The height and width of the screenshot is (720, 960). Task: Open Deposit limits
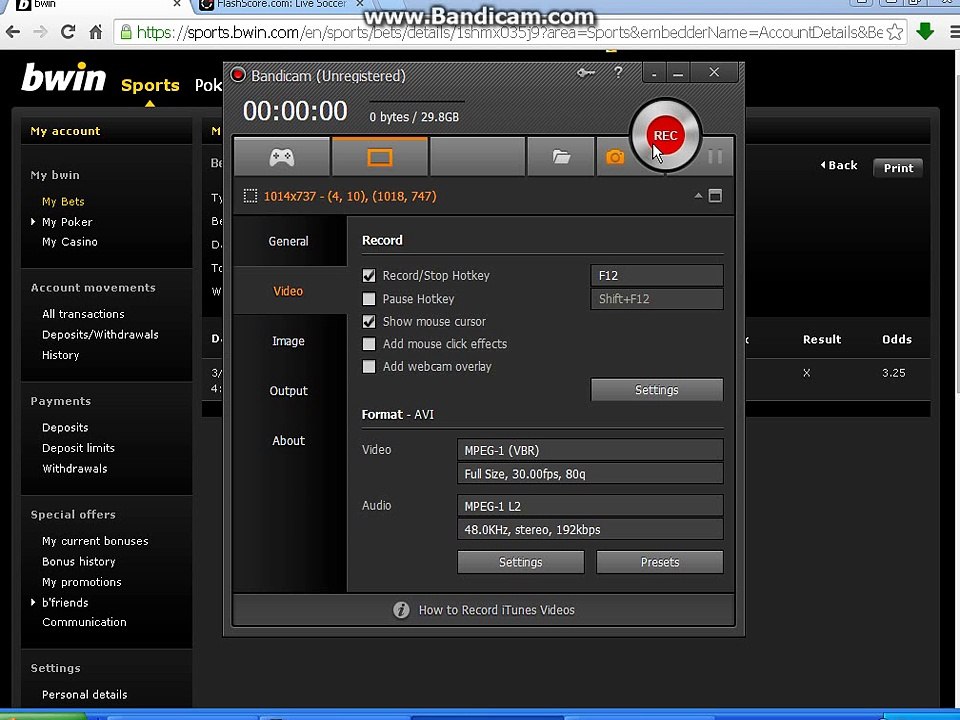pos(78,448)
